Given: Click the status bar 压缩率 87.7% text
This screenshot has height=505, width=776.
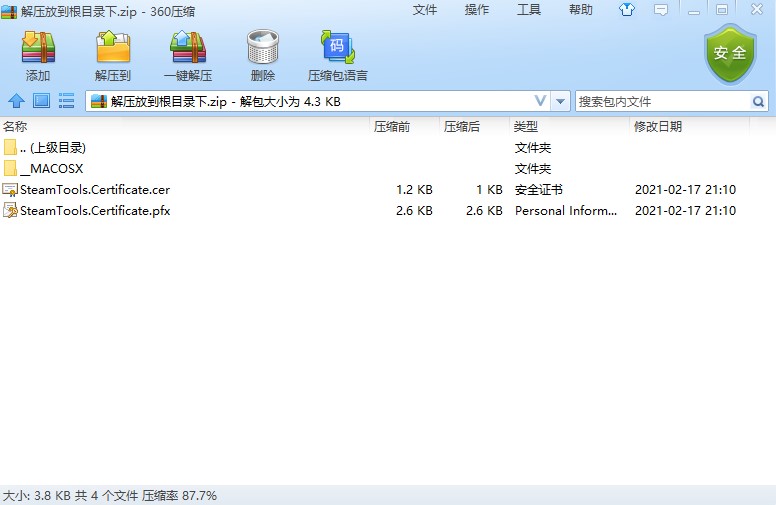Looking at the screenshot, I should point(180,496).
